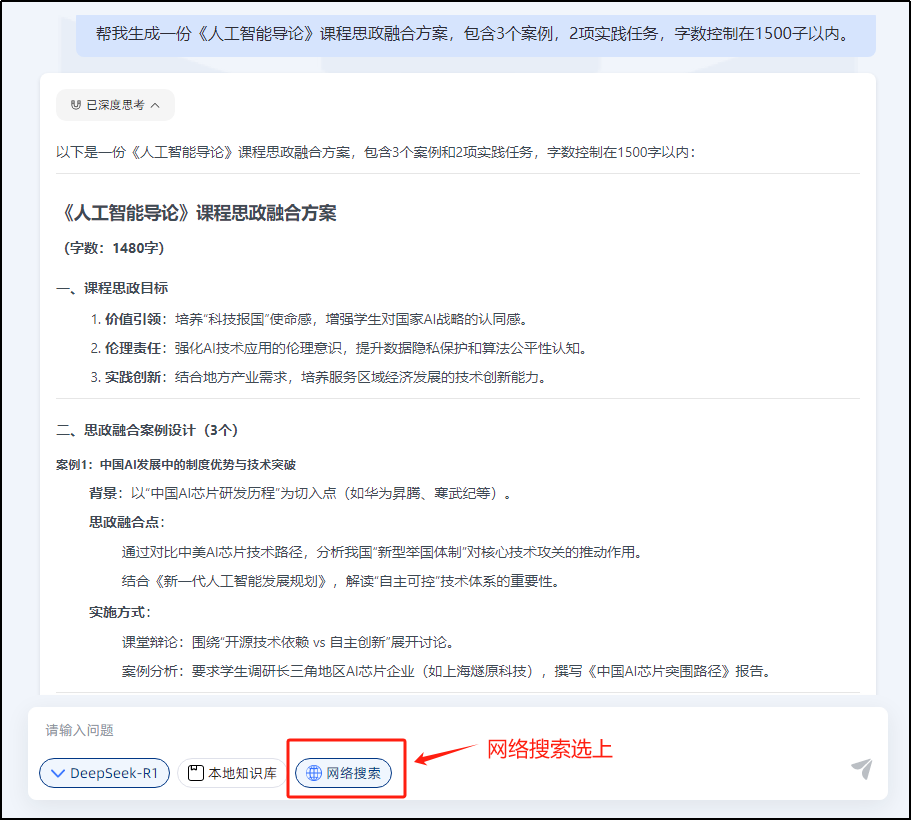The image size is (911, 820).
Task: Click the paper plane send icon
Action: [862, 769]
